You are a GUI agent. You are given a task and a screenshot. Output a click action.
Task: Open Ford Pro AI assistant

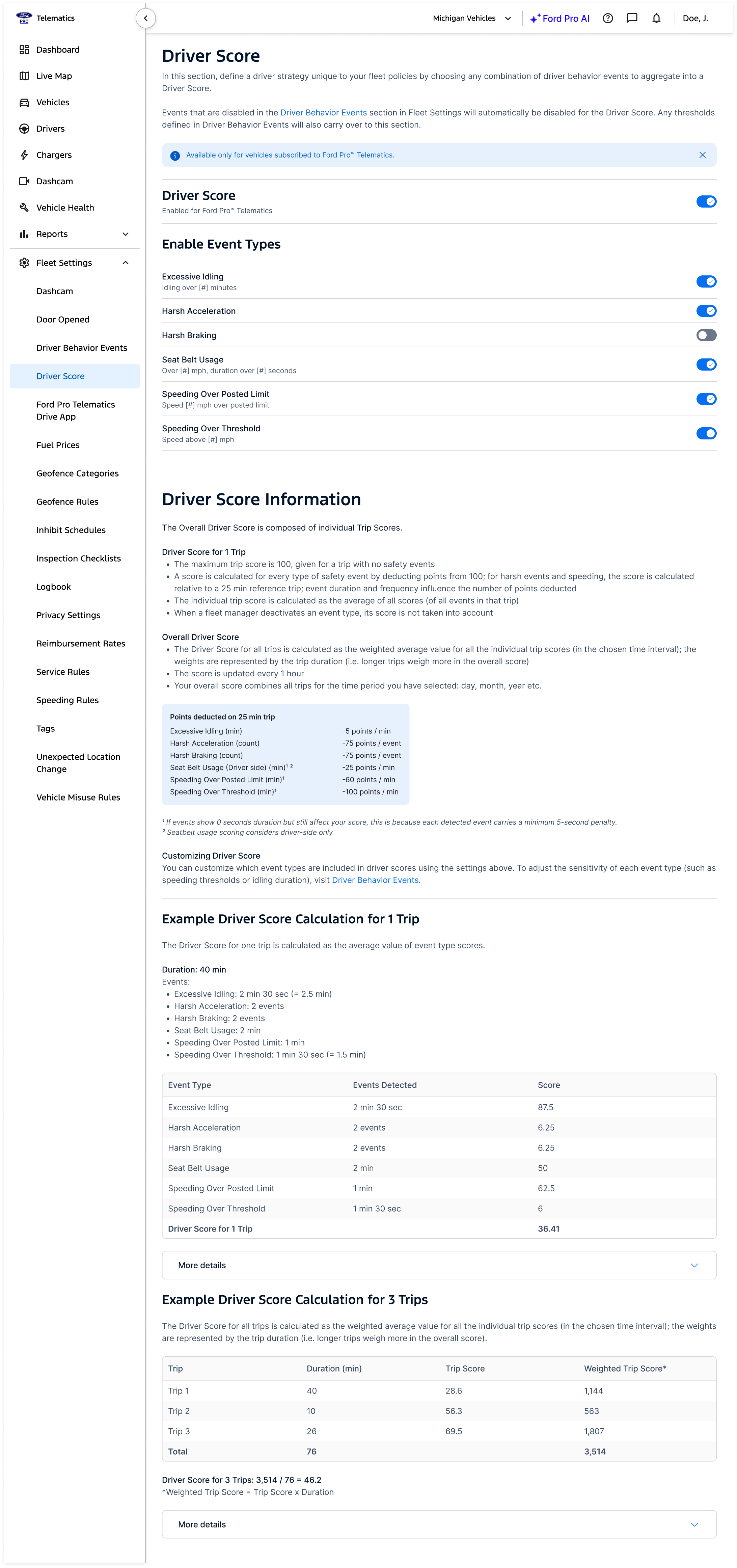[x=559, y=18]
